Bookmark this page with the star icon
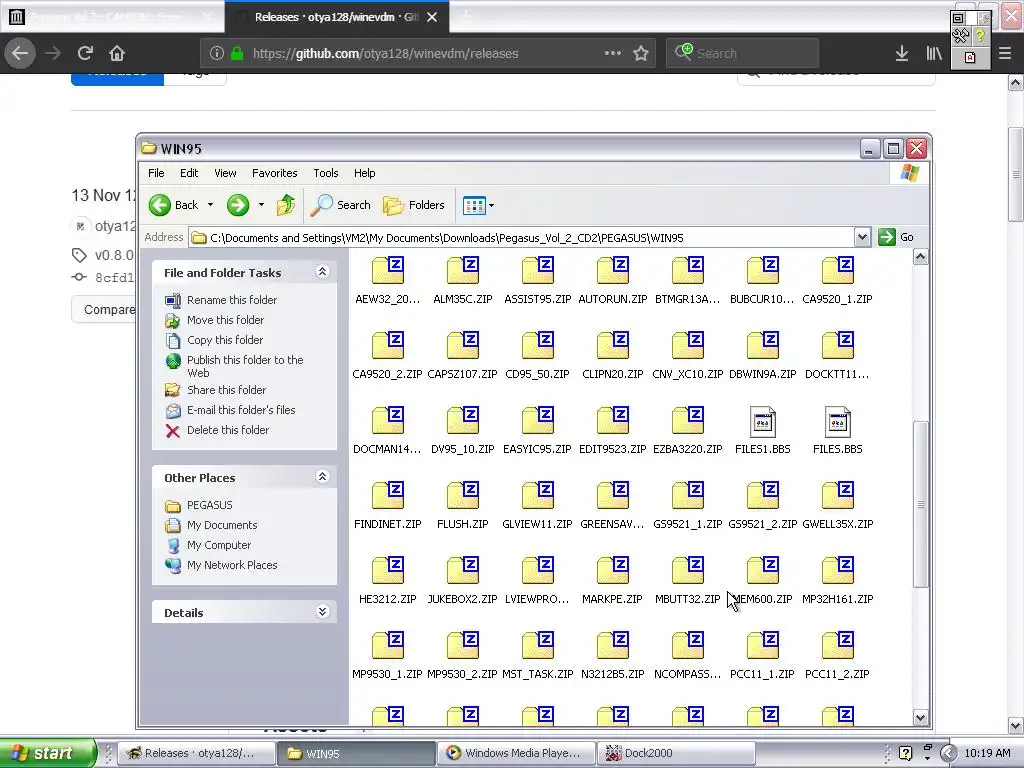 [641, 53]
